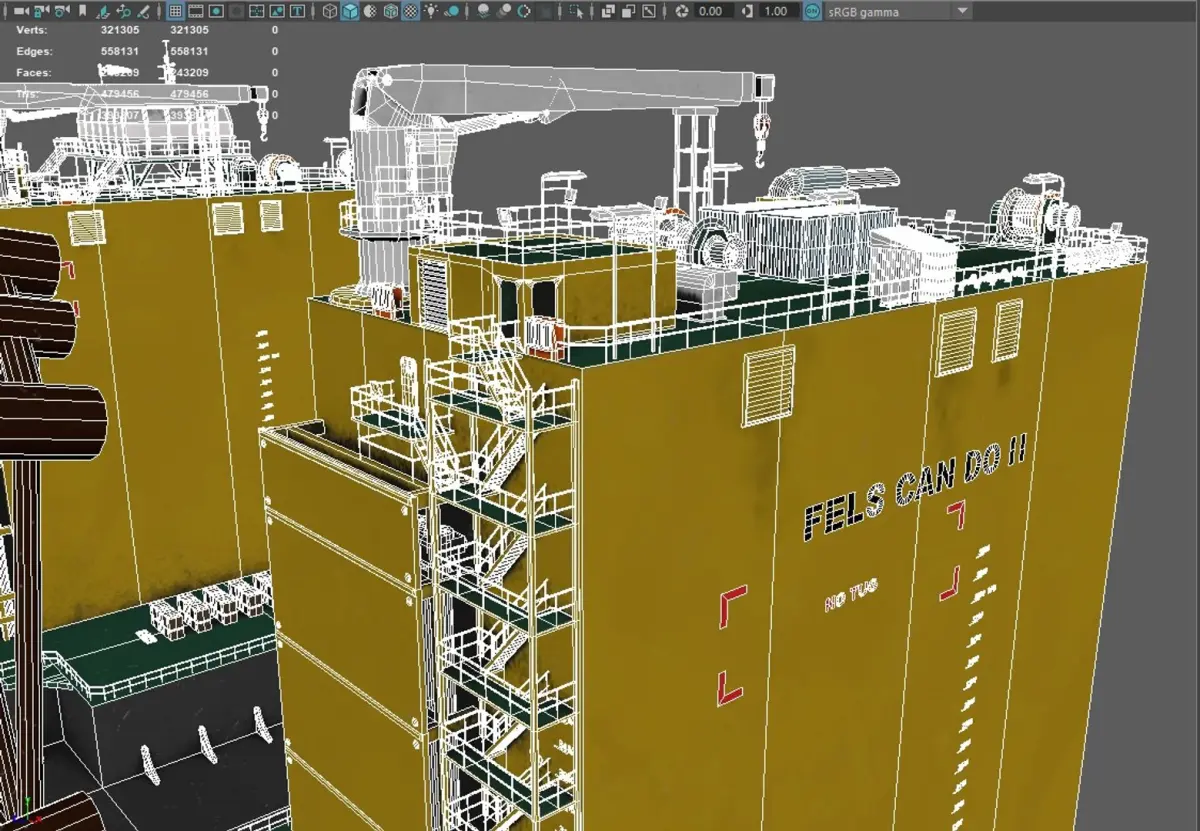Toggle the viewport Grid display
The image size is (1200, 831).
click(175, 11)
